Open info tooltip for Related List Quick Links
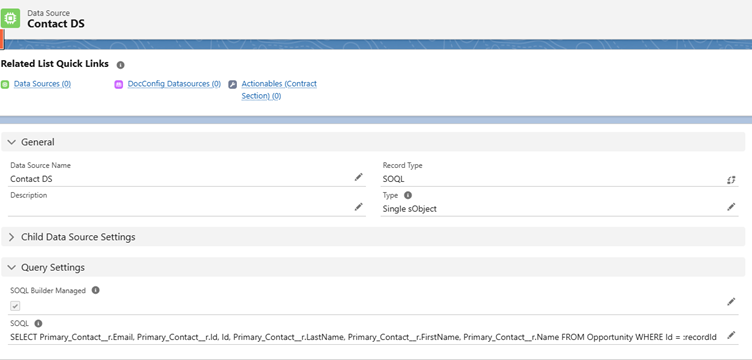 tap(120, 65)
